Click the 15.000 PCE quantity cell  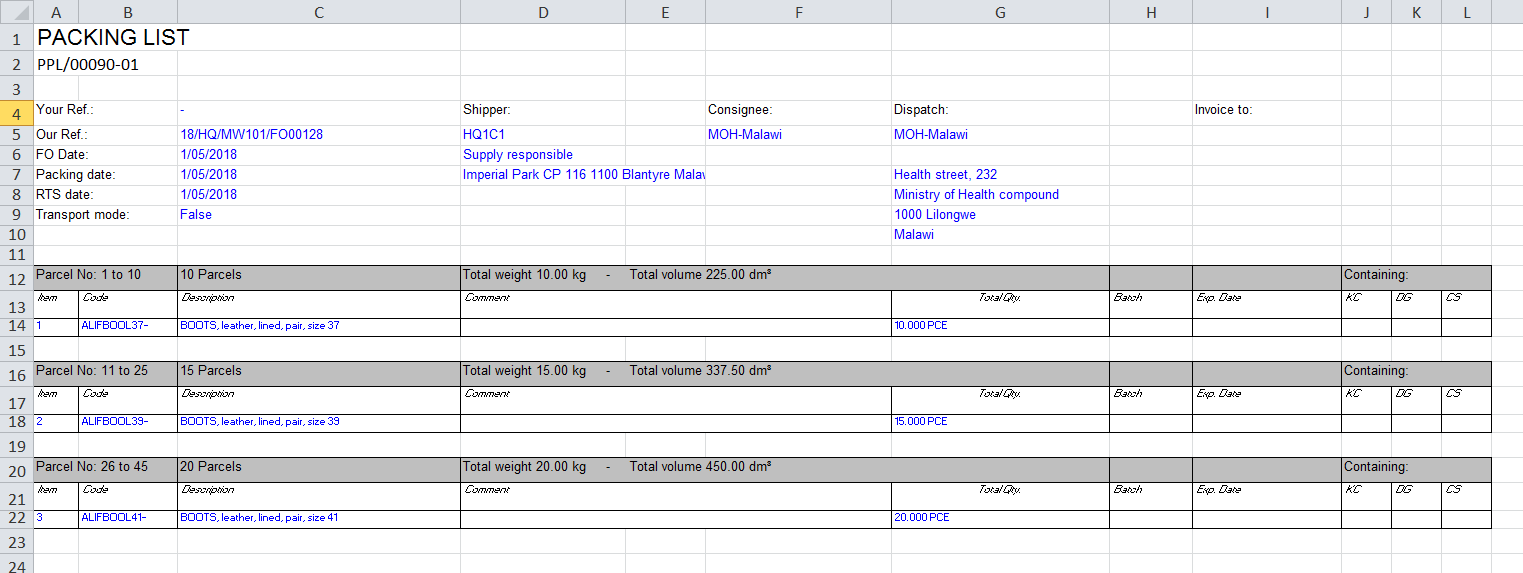[x=920, y=422]
